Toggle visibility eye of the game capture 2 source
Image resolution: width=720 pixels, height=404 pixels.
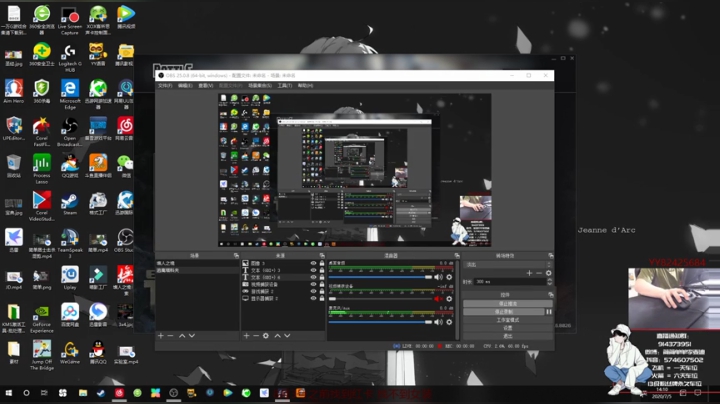(x=314, y=292)
